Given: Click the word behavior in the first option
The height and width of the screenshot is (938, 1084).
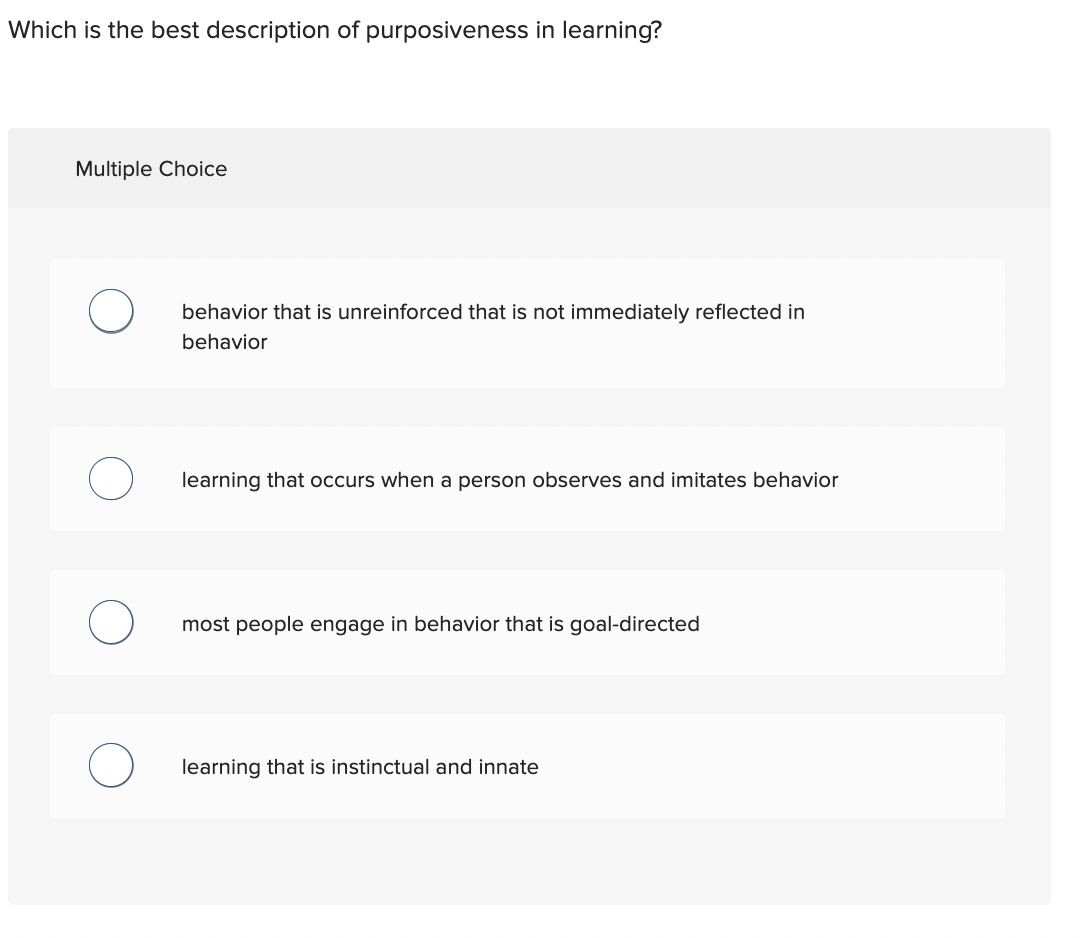Looking at the screenshot, I should (222, 312).
